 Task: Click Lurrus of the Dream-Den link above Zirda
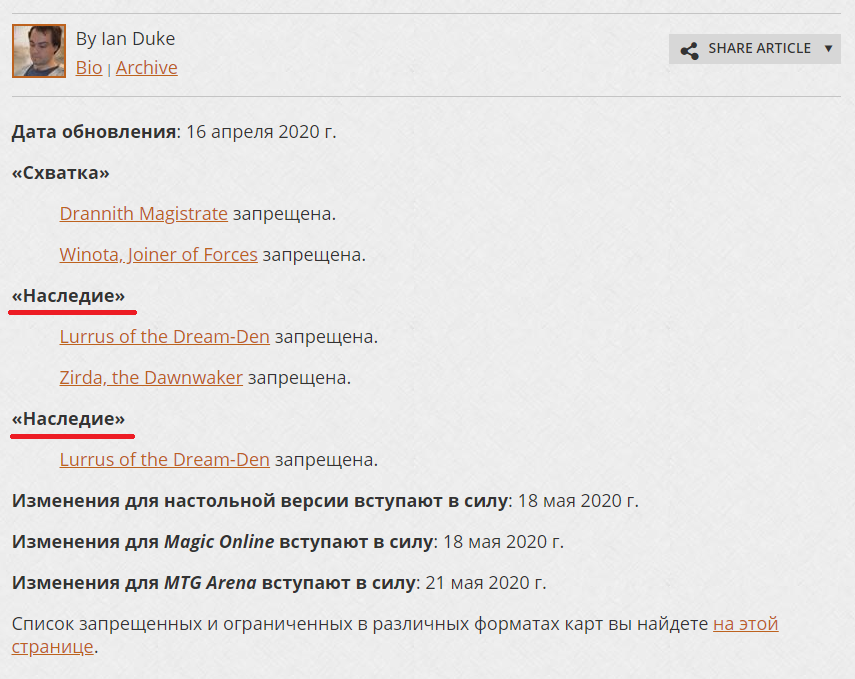point(164,337)
